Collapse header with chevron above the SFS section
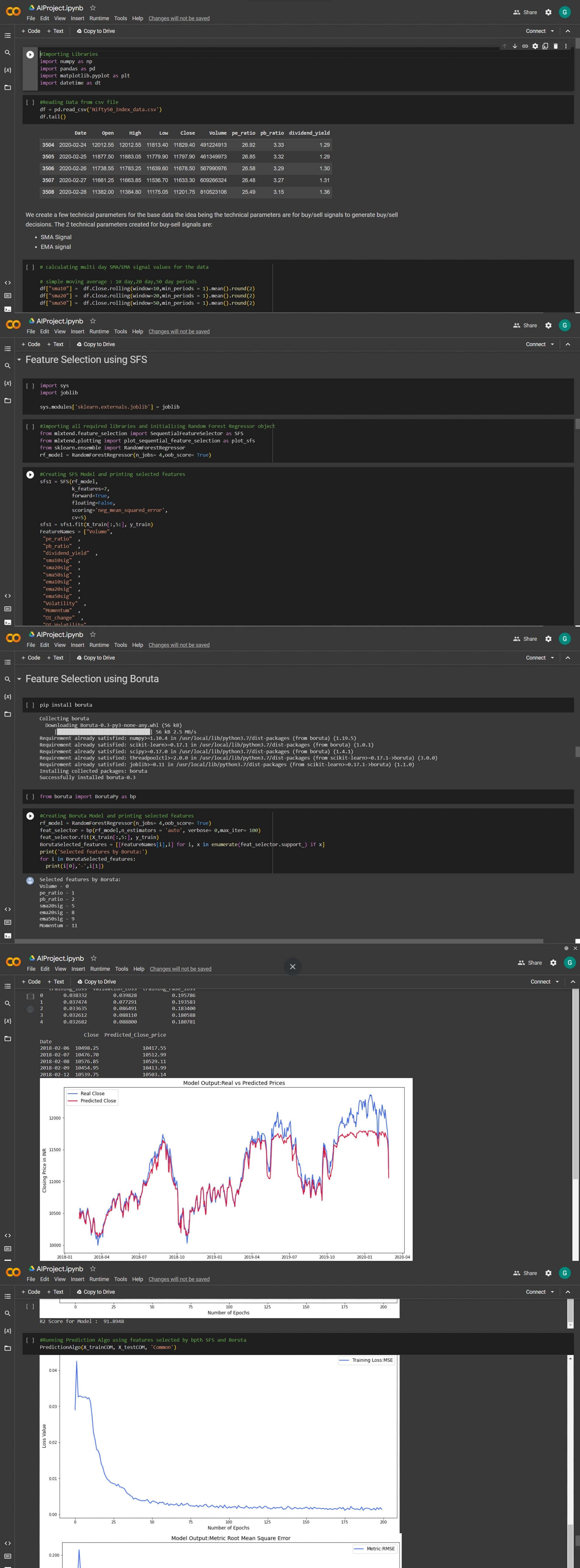Viewport: 580px width, 1568px height. 567,345
